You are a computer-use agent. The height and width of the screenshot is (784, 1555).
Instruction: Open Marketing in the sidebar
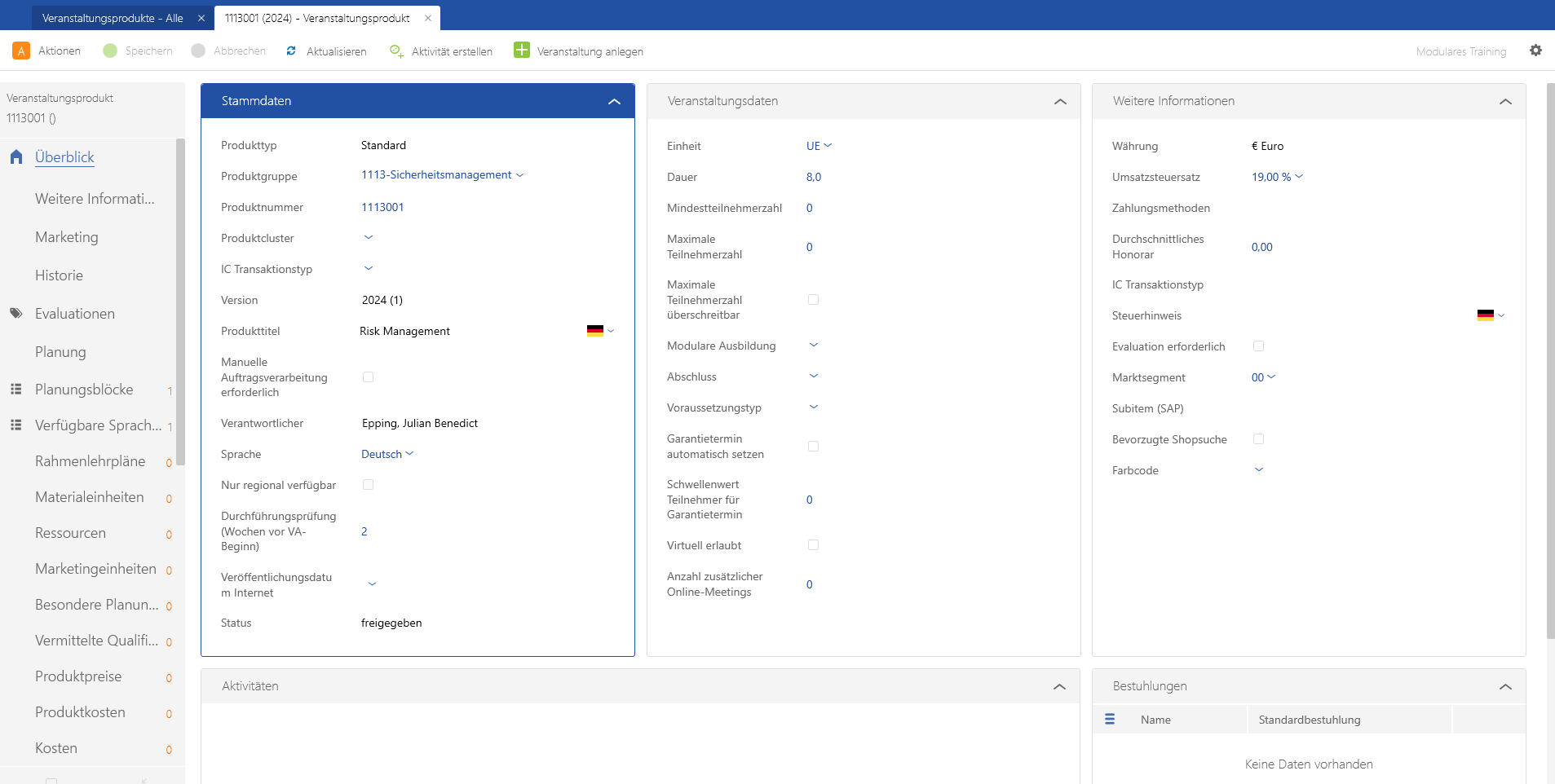point(67,237)
